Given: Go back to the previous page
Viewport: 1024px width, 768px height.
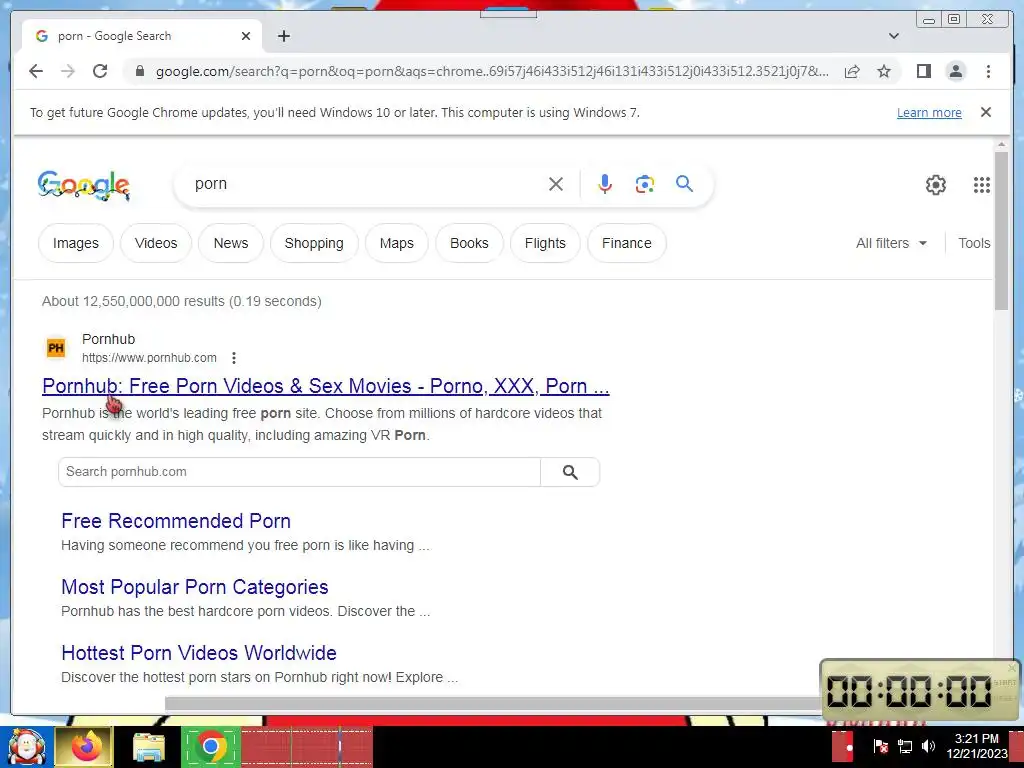Looking at the screenshot, I should pos(36,71).
